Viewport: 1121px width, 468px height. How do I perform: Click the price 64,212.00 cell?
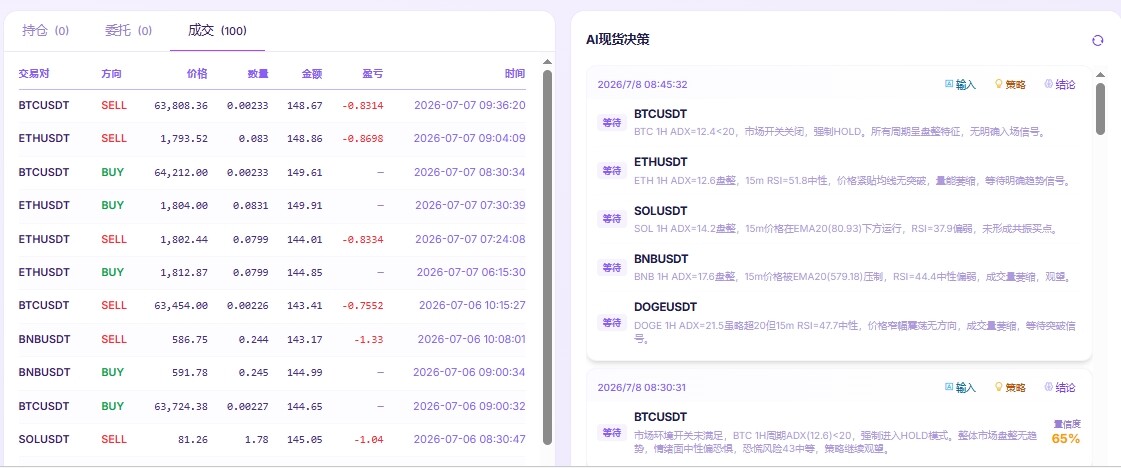click(x=181, y=172)
